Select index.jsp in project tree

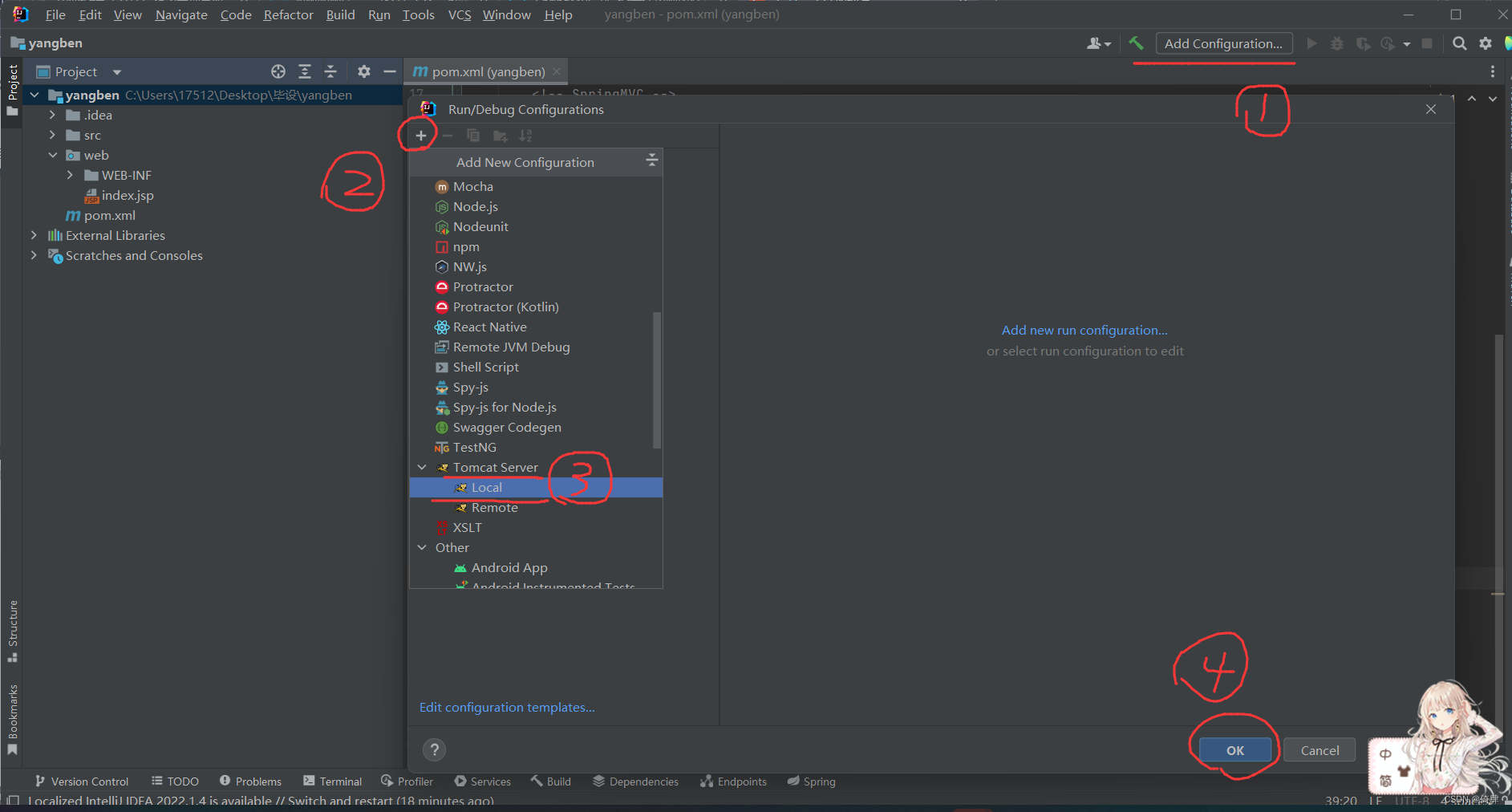127,195
